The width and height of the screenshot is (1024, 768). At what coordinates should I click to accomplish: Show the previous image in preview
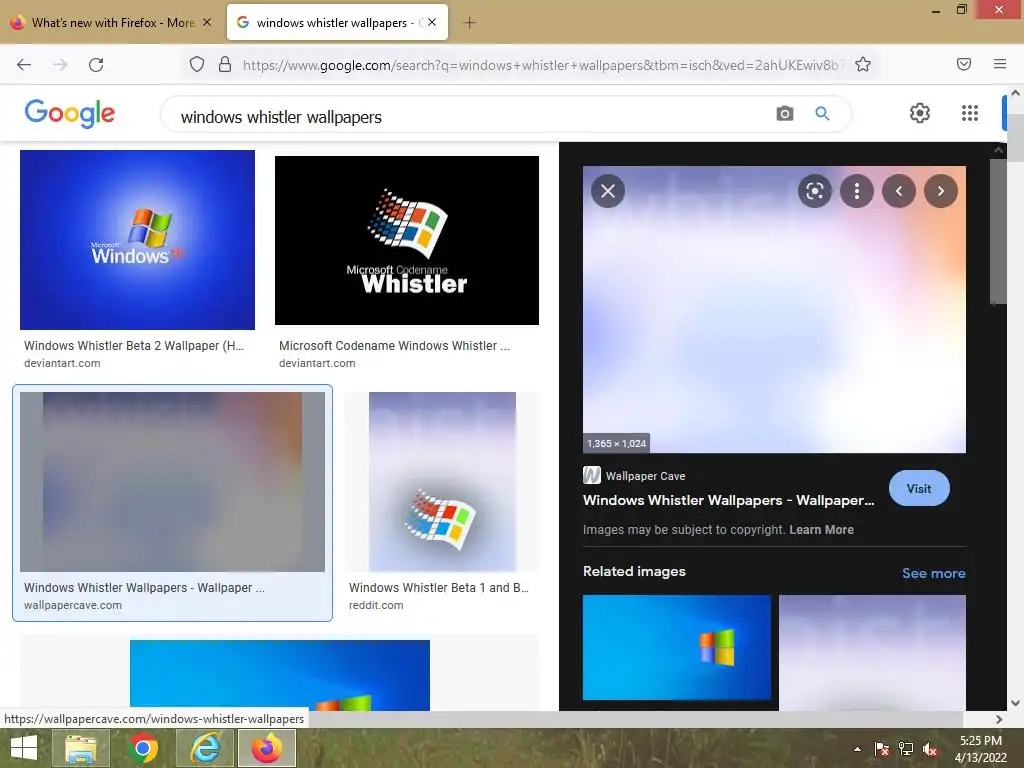click(899, 191)
